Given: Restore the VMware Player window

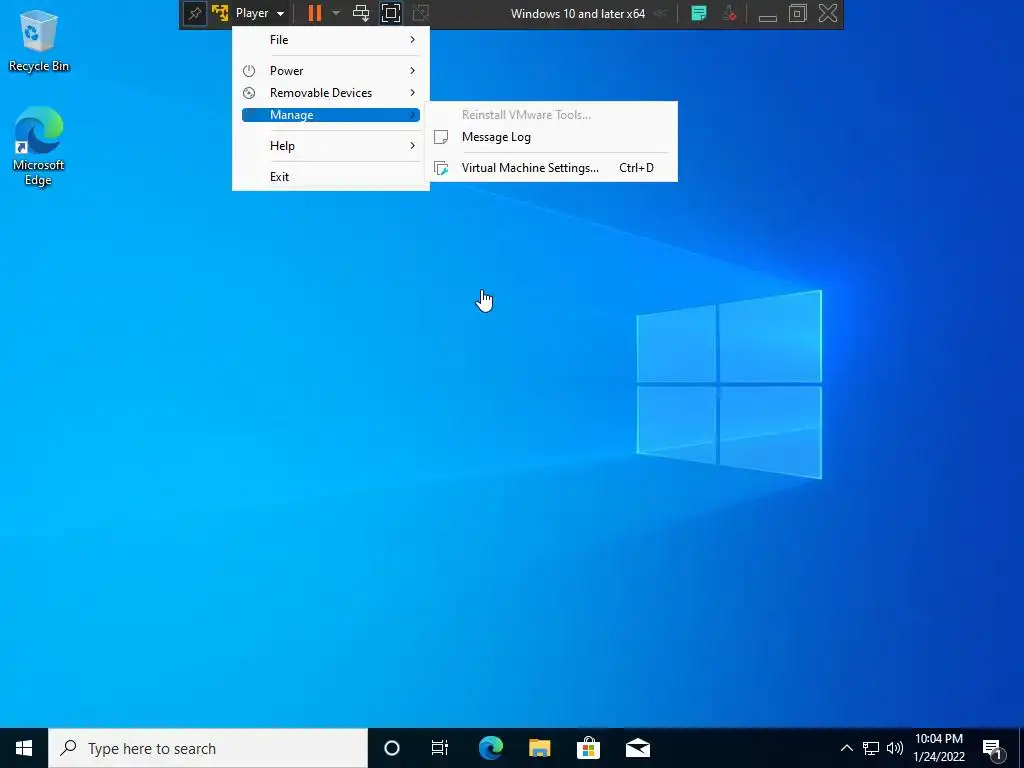Looking at the screenshot, I should [x=797, y=14].
